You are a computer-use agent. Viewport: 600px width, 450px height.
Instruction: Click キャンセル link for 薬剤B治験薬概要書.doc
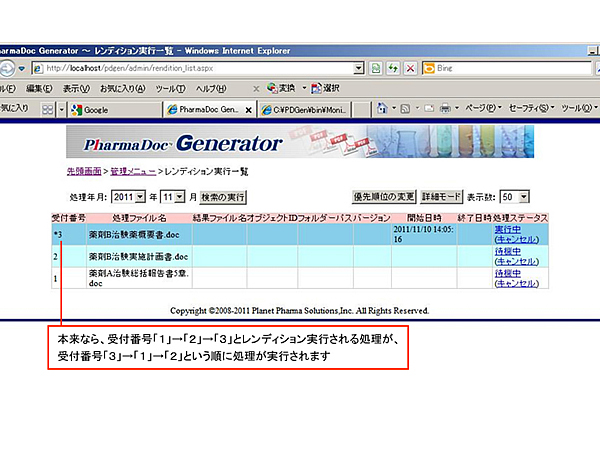(x=517, y=240)
